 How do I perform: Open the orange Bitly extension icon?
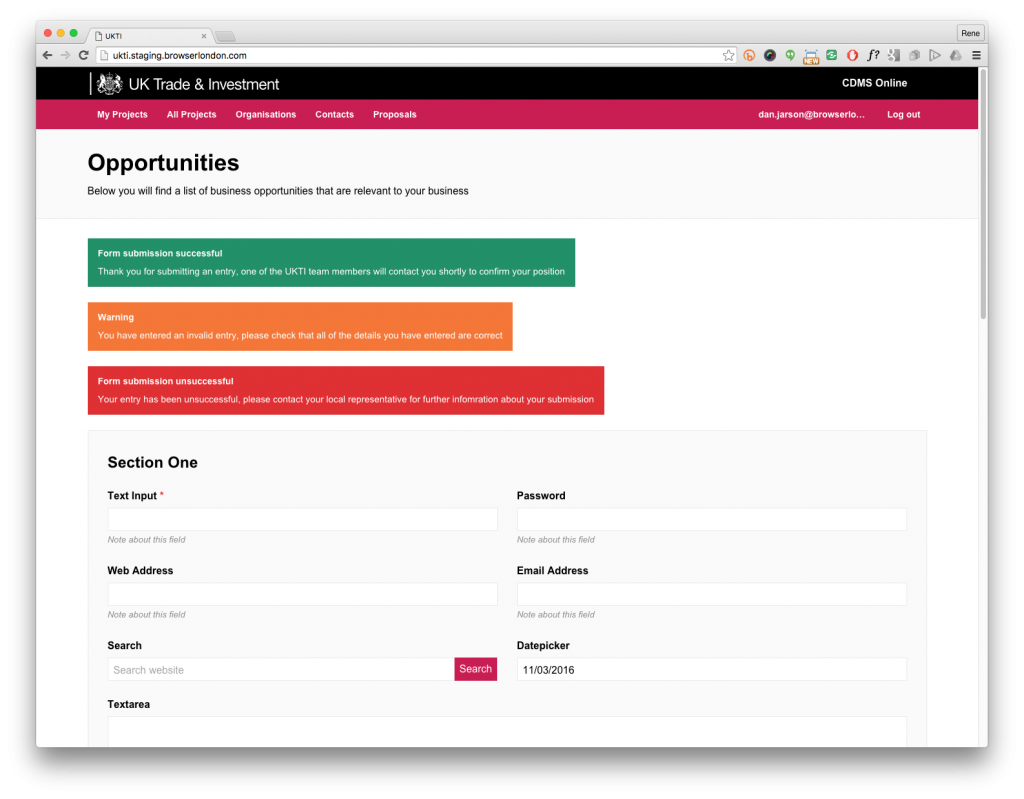coord(749,56)
